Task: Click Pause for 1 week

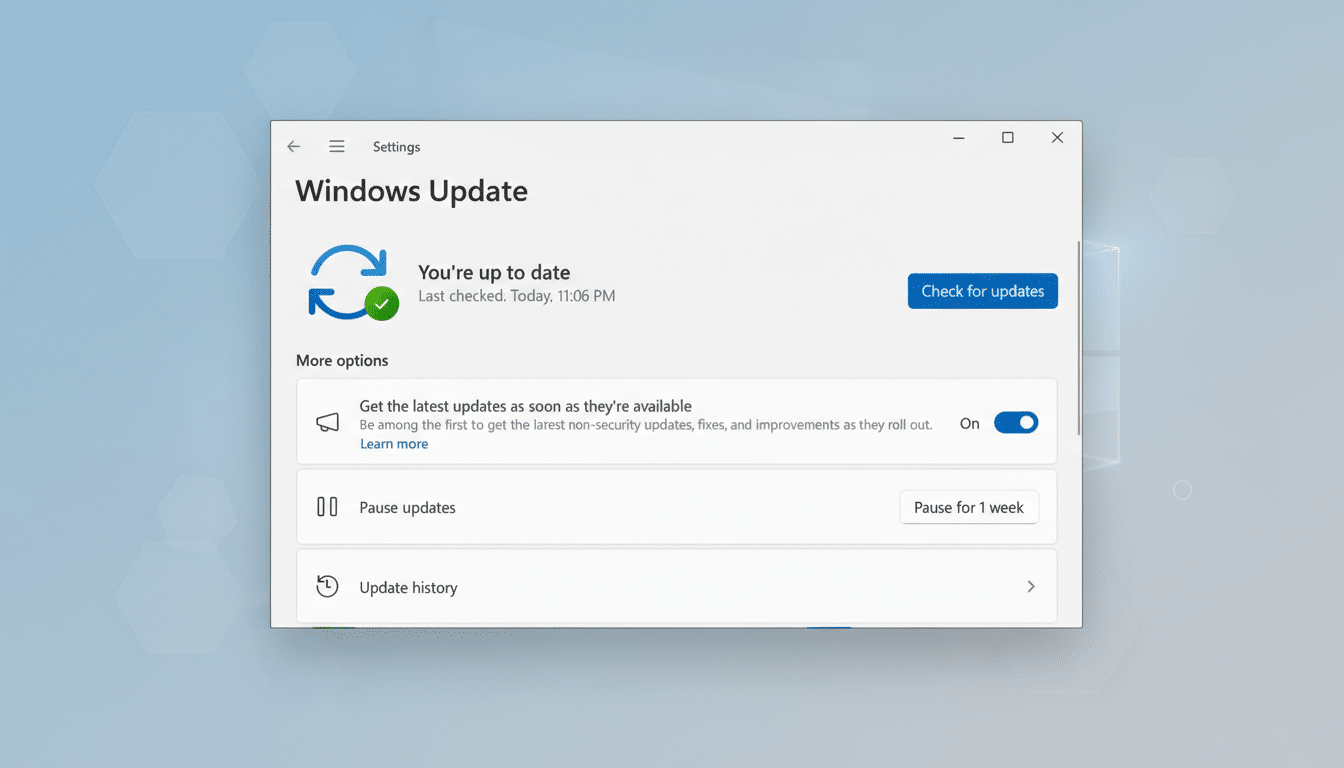Action: click(x=968, y=507)
